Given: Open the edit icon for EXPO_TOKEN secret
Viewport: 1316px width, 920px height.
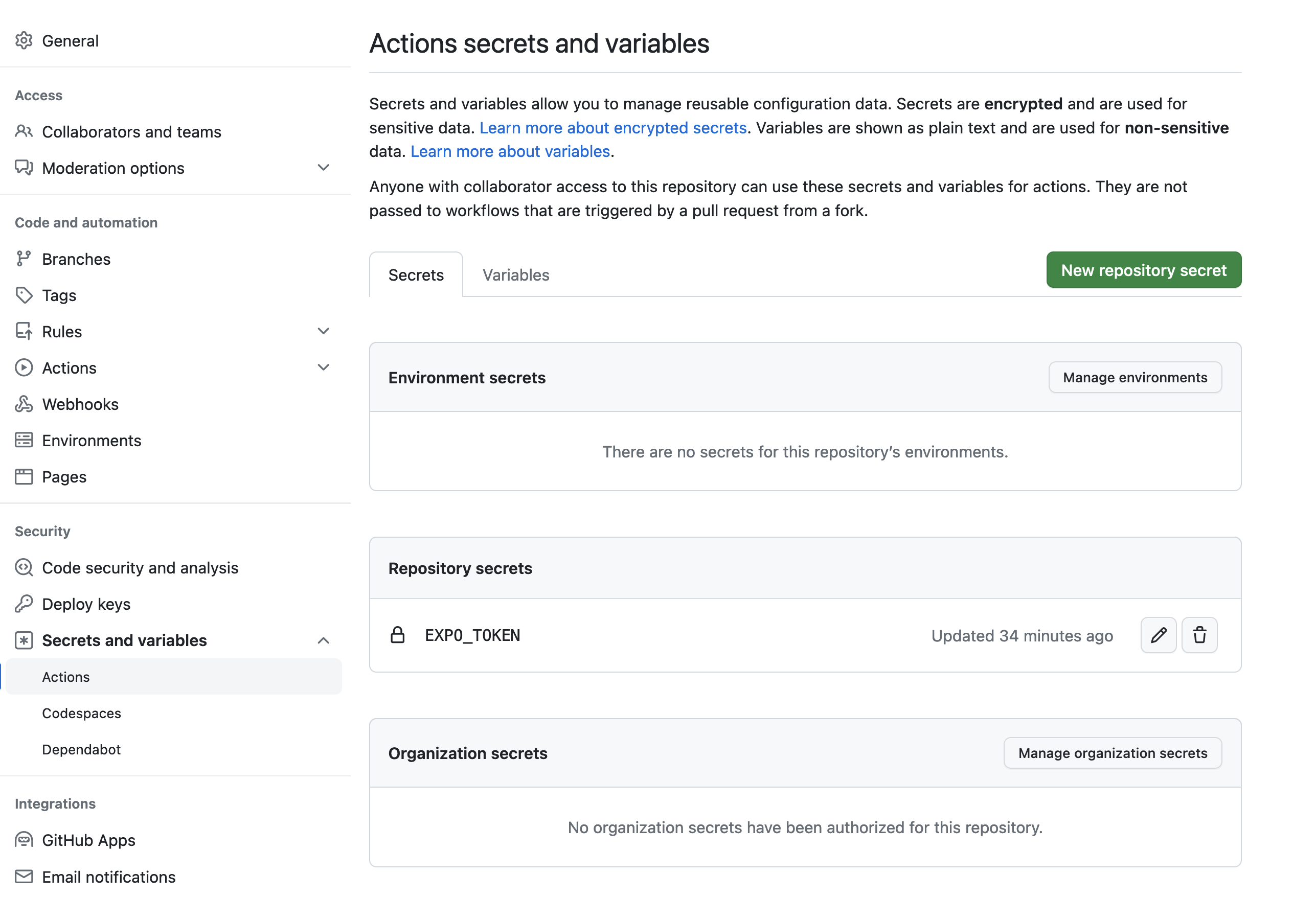Looking at the screenshot, I should 1159,635.
